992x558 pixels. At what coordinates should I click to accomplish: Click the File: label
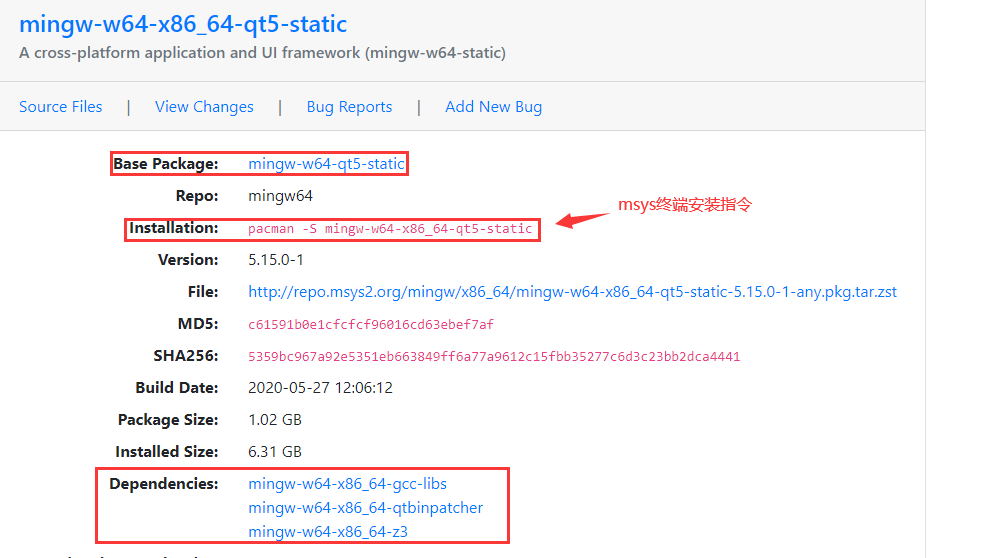click(x=203, y=292)
